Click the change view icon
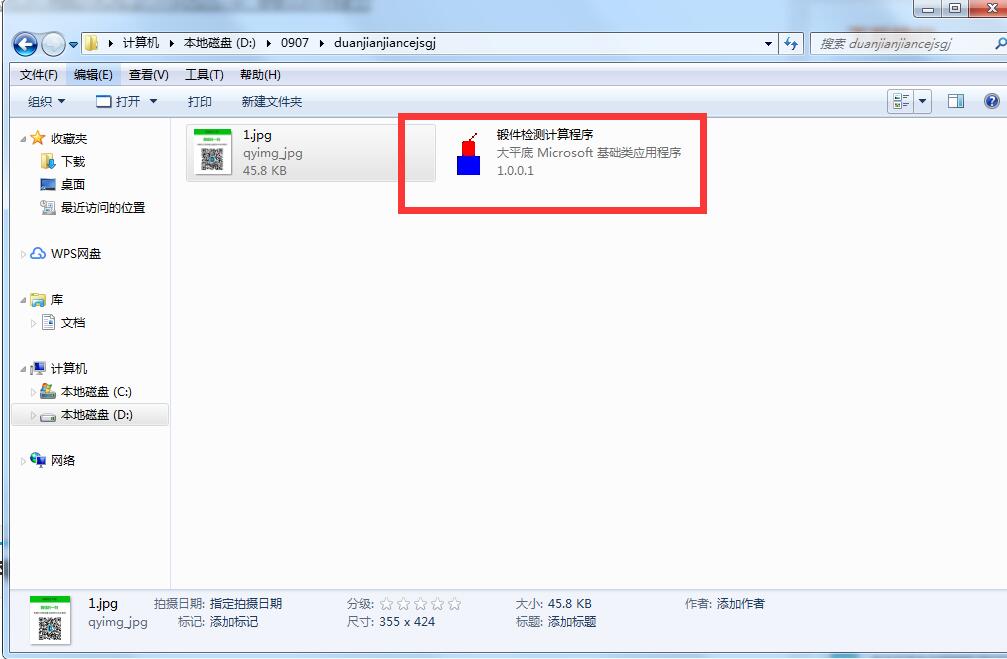 pyautogui.click(x=901, y=101)
